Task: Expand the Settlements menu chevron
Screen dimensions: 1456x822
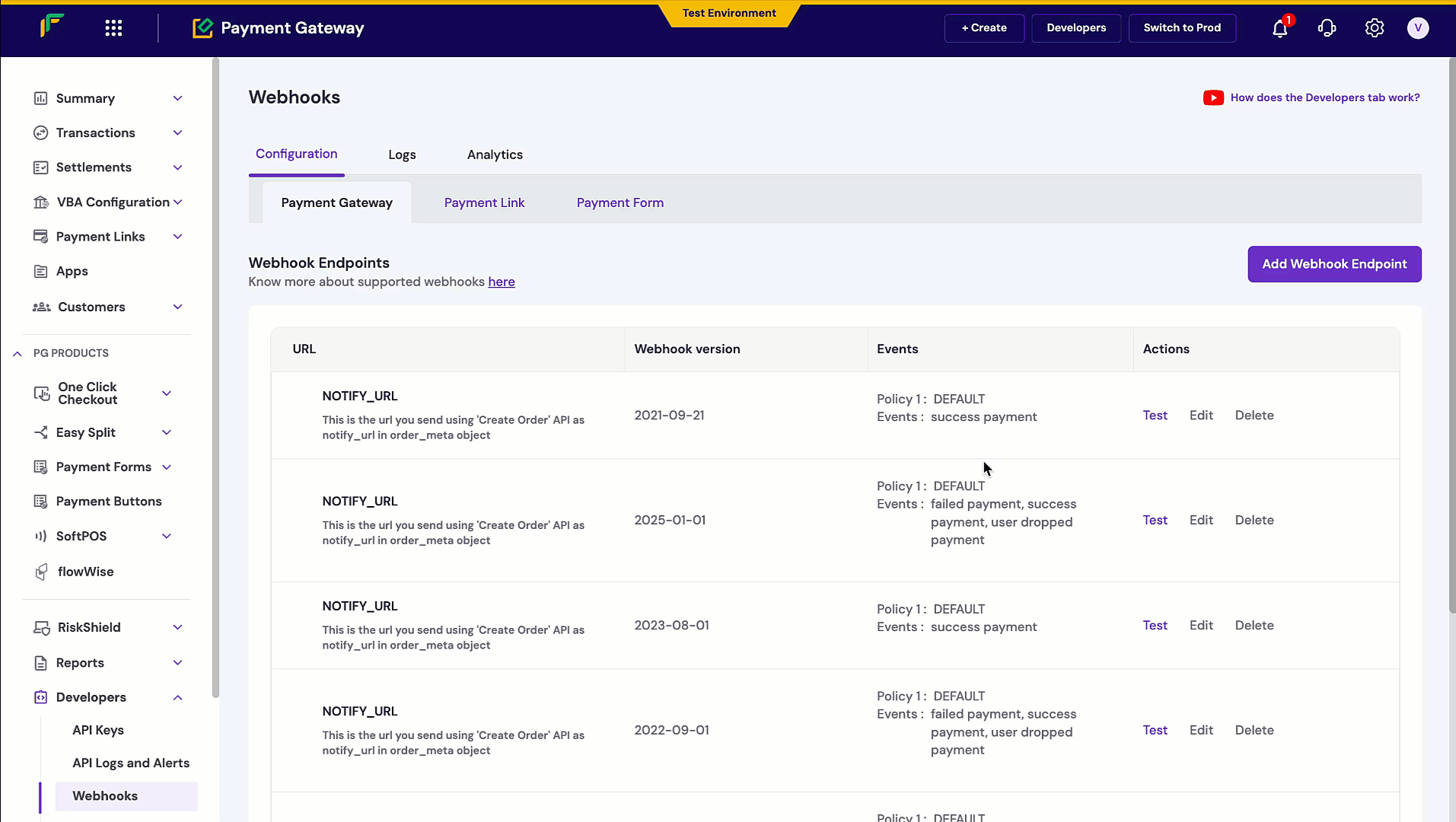Action: tap(177, 167)
